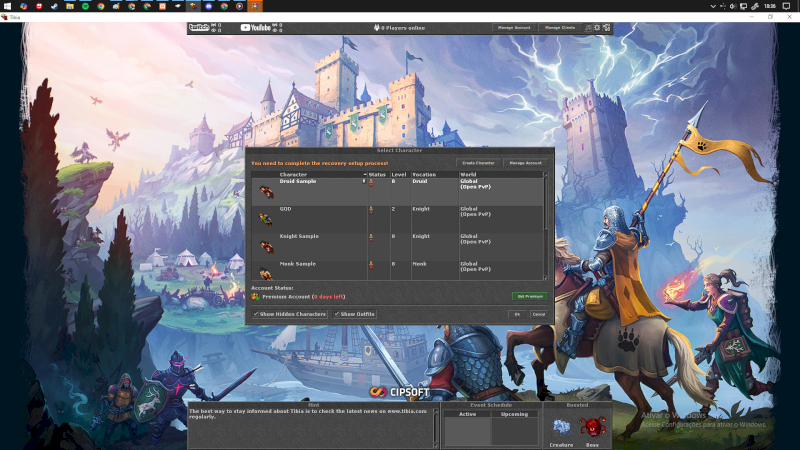Click the Create Character button
The width and height of the screenshot is (800, 450).
tap(479, 163)
